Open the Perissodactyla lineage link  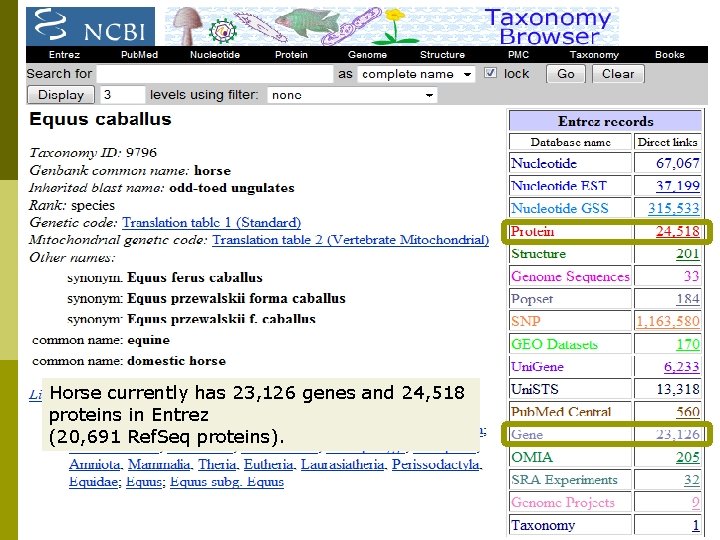tap(436, 465)
